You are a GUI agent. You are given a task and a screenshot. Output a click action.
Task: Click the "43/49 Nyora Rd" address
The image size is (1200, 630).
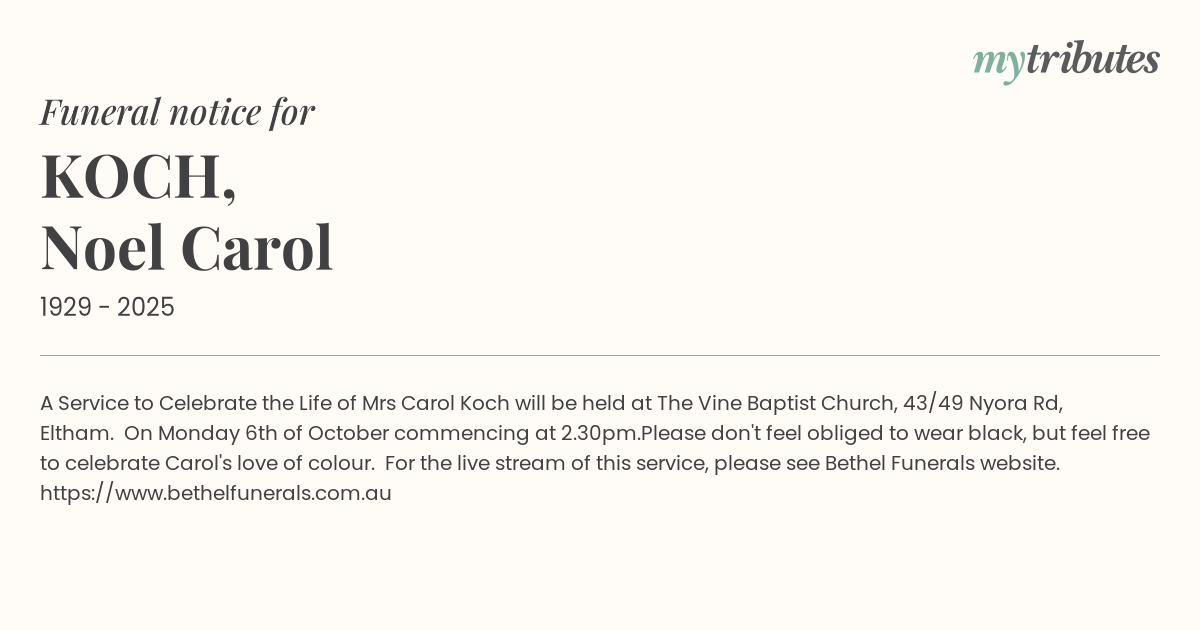[980, 403]
